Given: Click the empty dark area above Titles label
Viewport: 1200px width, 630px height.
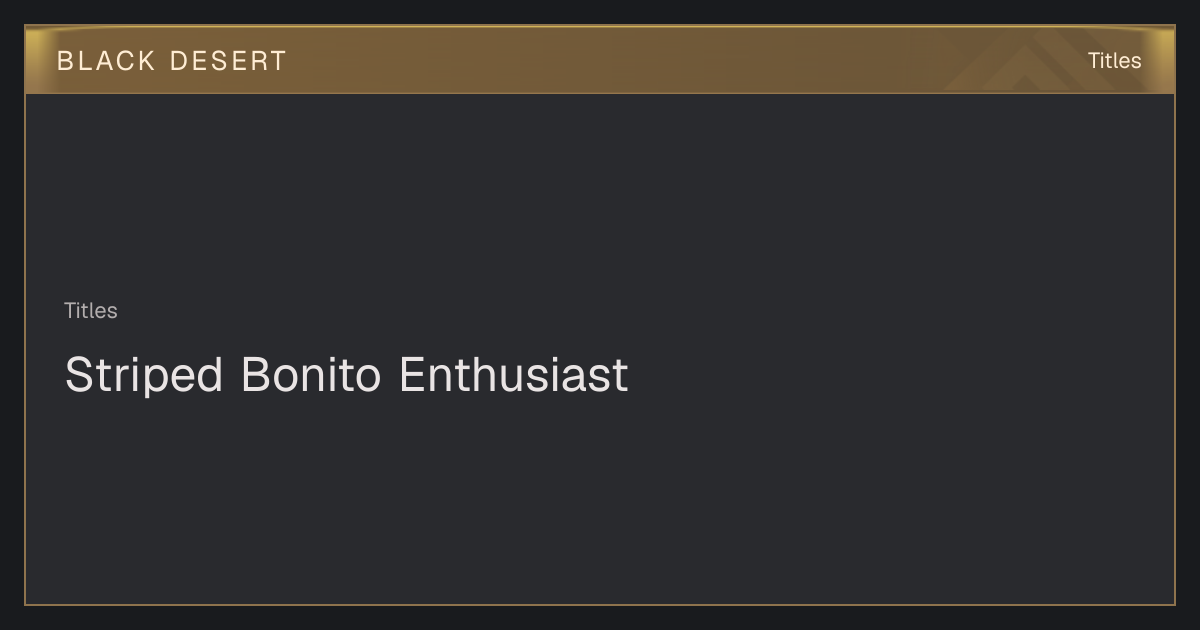Looking at the screenshot, I should coord(600,195).
